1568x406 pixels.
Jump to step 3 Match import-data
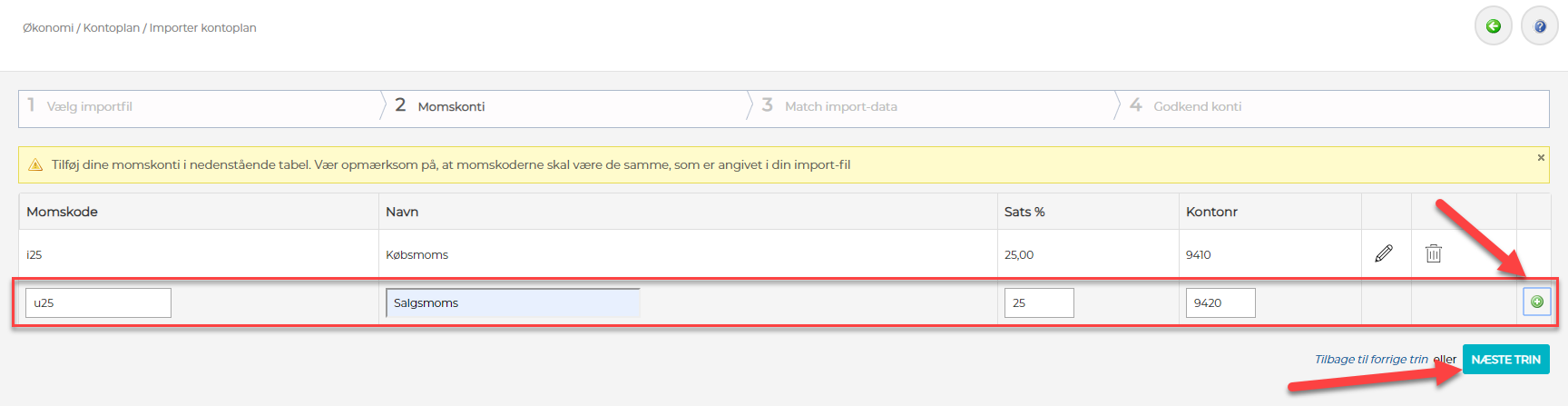[x=840, y=106]
